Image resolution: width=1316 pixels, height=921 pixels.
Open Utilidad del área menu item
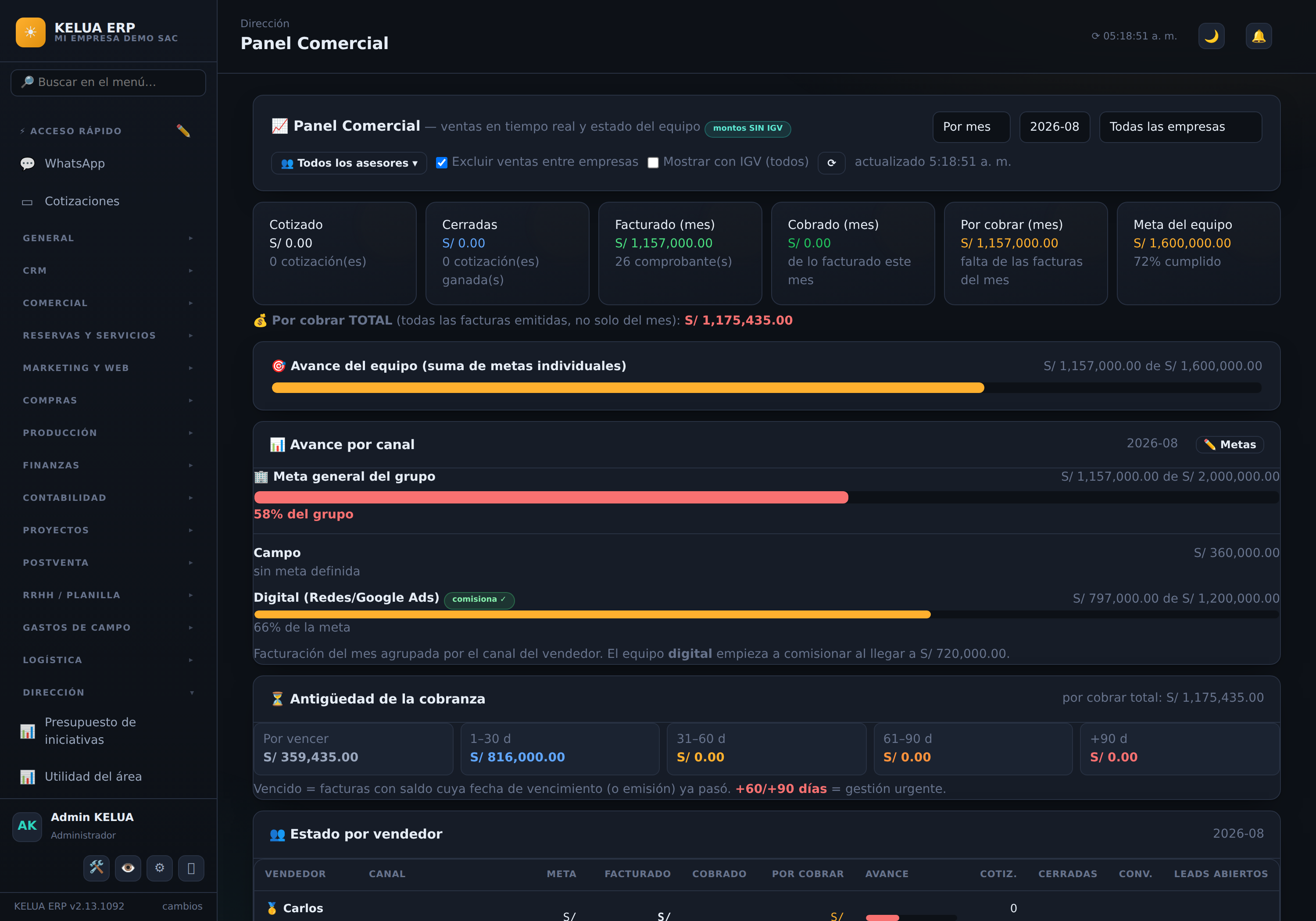[108, 777]
